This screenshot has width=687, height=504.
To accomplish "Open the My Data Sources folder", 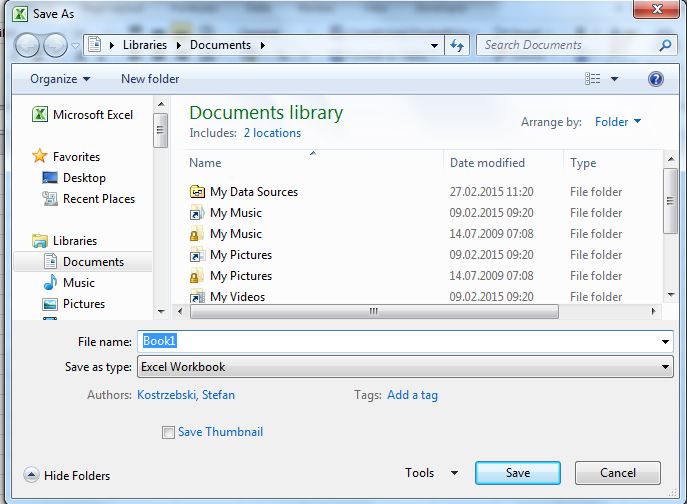I will pos(253,192).
